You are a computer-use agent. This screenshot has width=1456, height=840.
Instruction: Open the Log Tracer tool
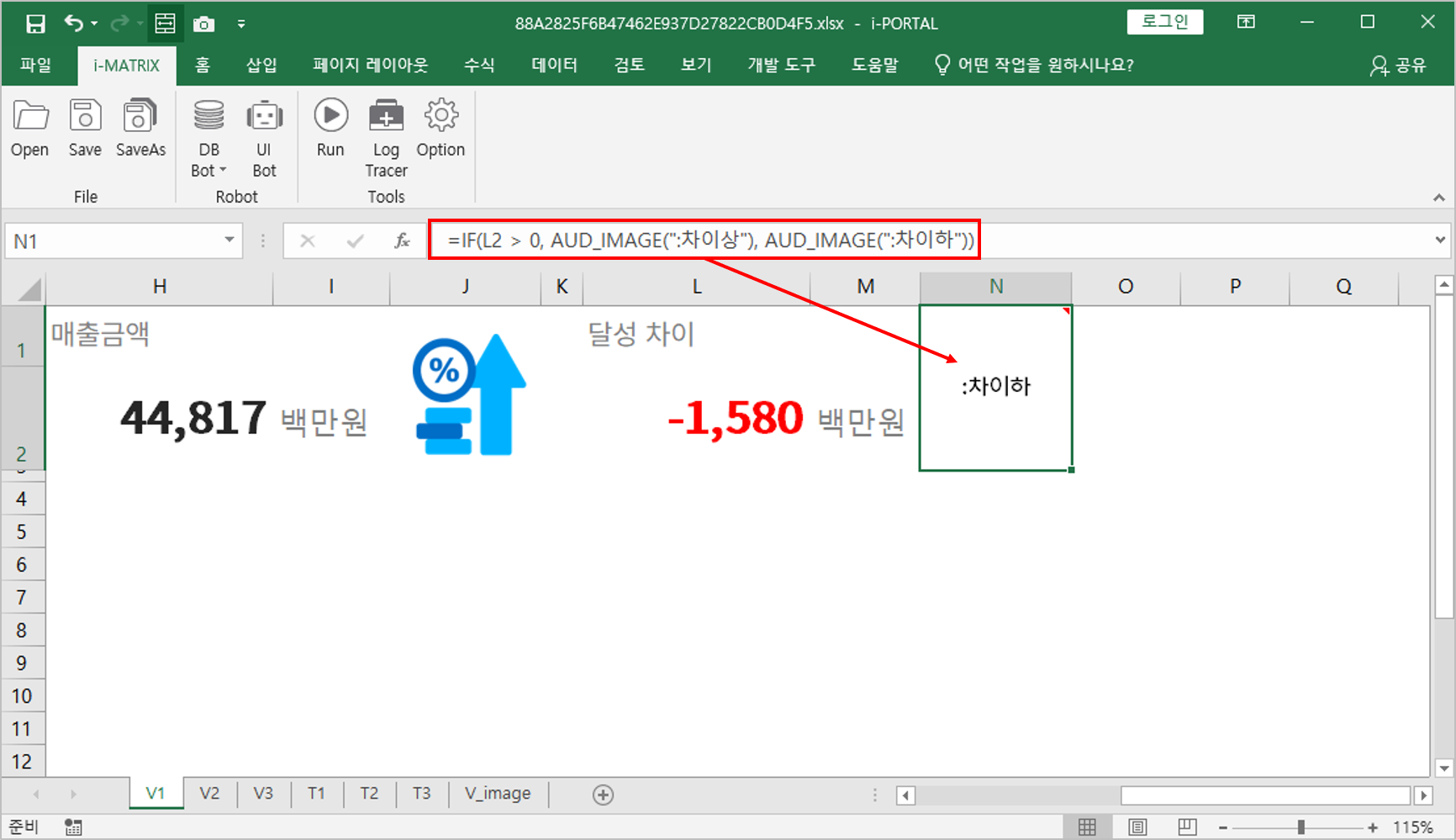[x=386, y=117]
